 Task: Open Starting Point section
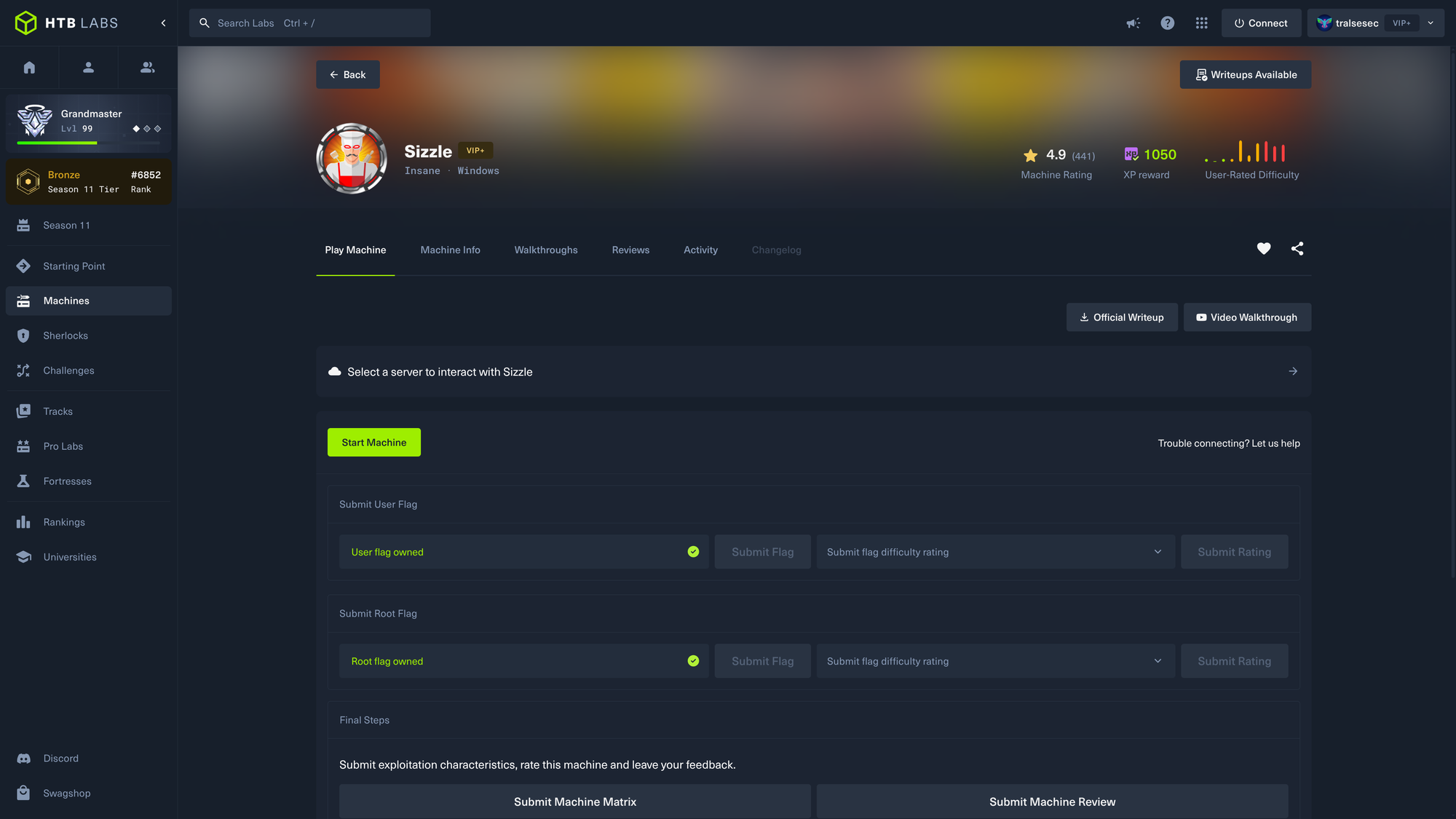click(x=89, y=266)
